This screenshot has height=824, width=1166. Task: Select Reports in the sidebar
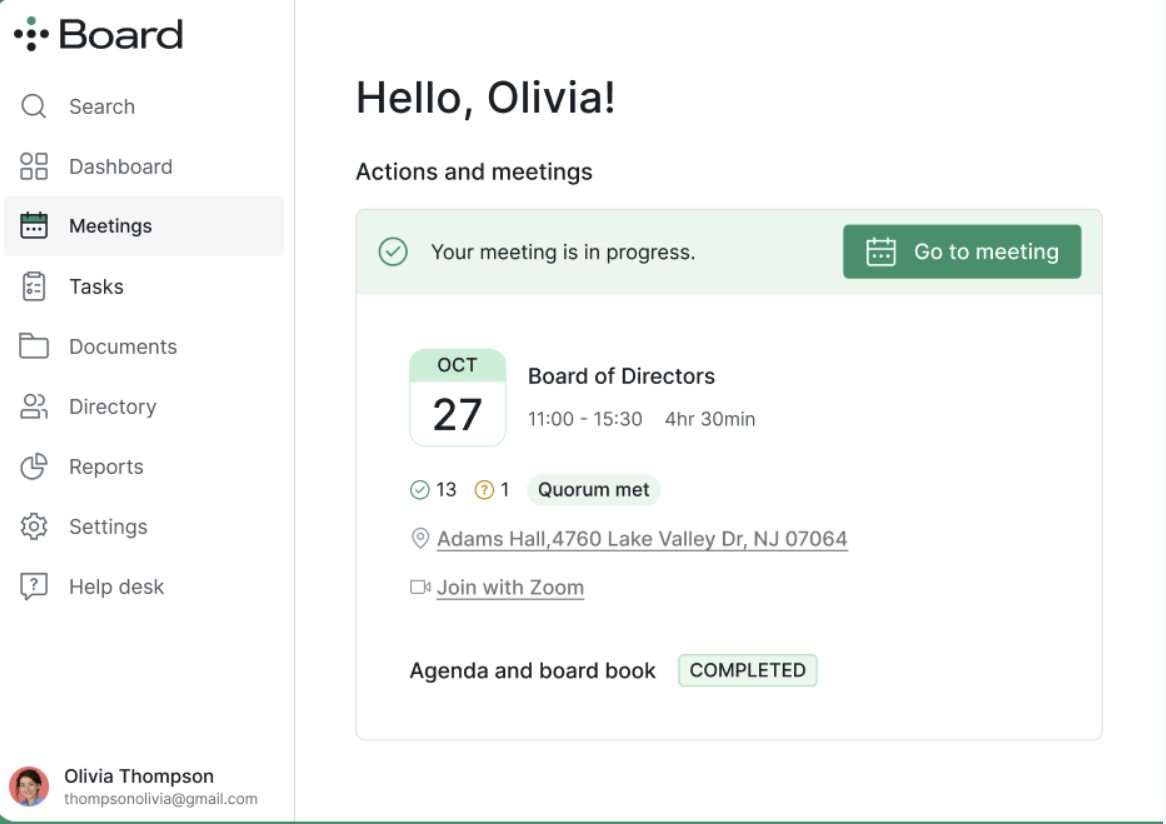(x=106, y=467)
